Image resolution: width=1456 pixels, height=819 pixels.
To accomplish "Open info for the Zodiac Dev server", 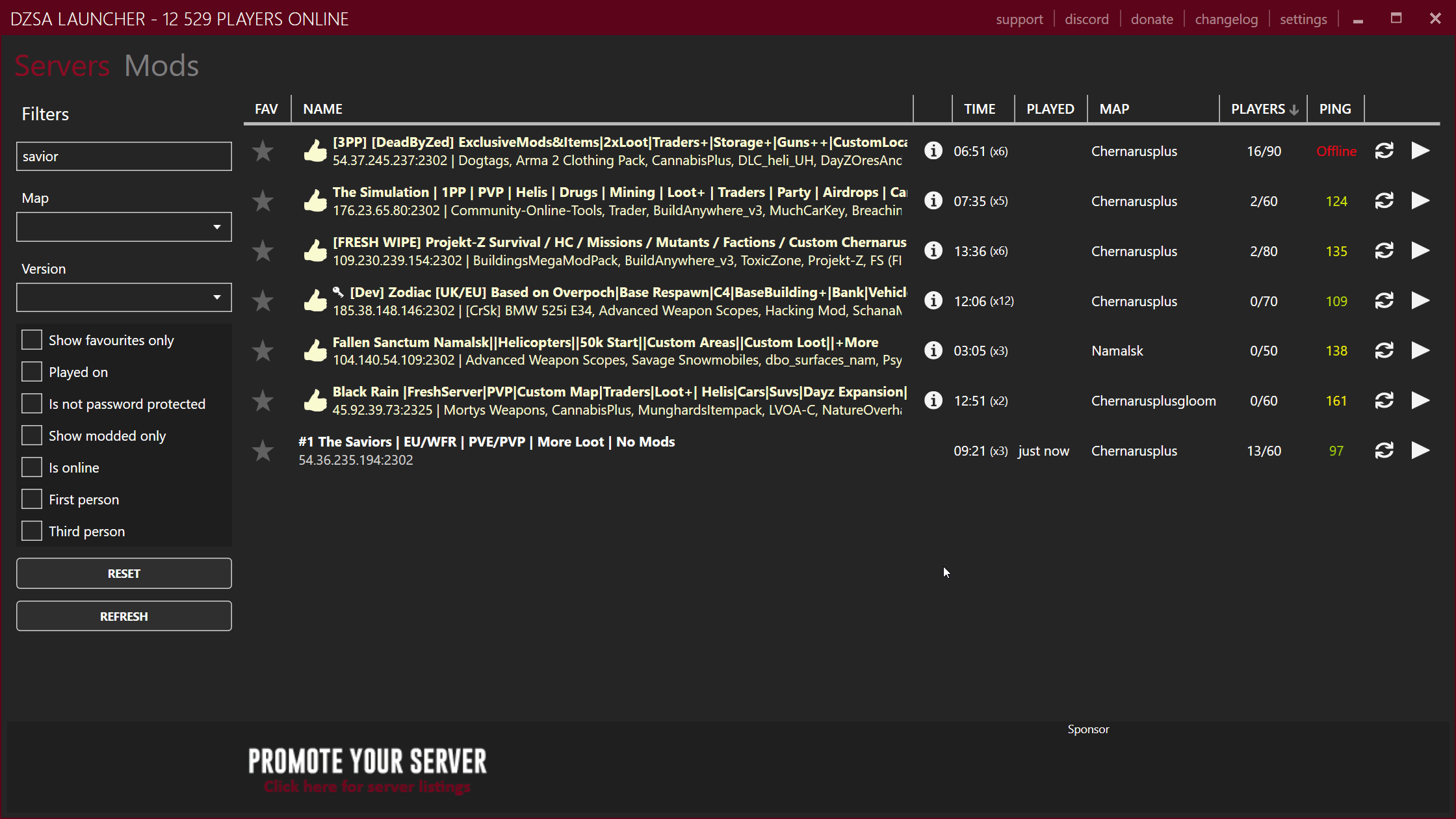I will pos(933,300).
